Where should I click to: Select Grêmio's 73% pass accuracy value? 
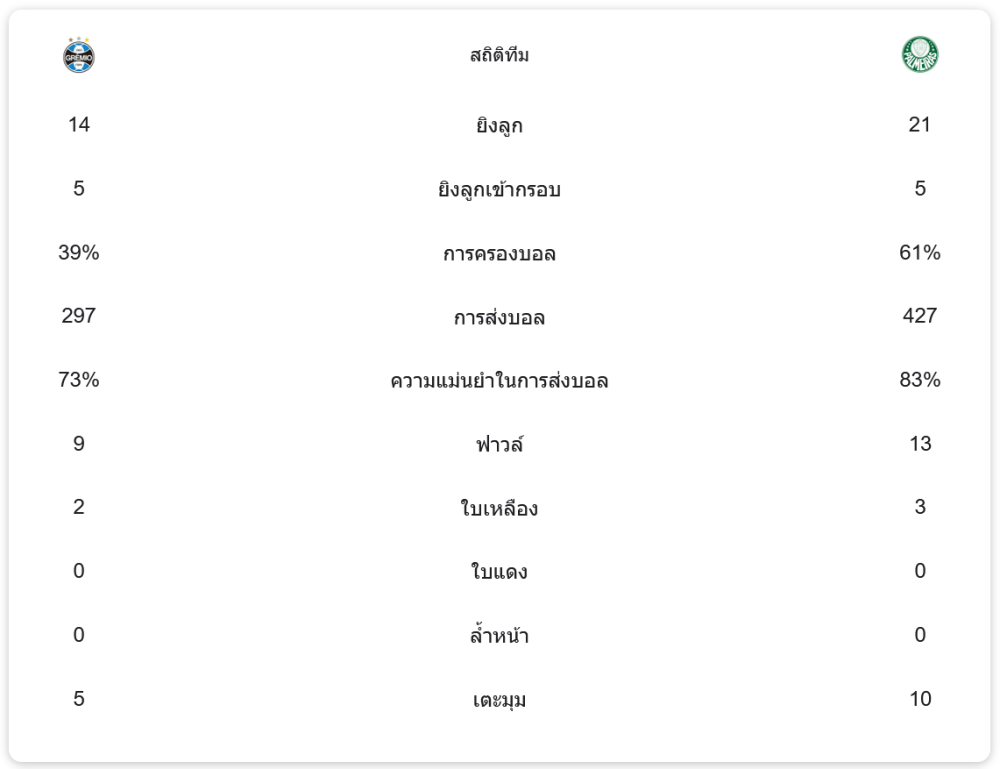coord(78,380)
